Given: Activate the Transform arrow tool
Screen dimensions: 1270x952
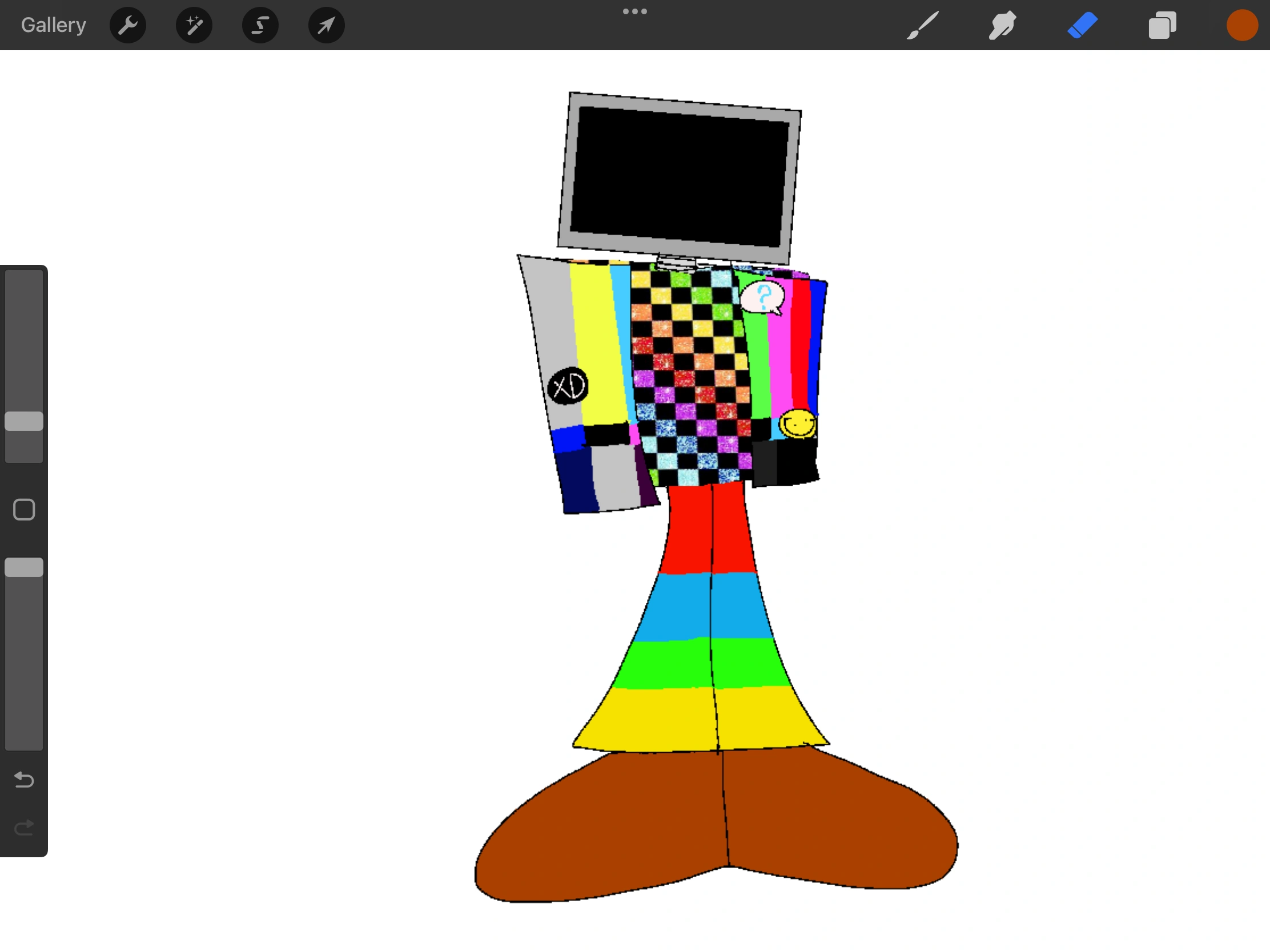Looking at the screenshot, I should (x=326, y=25).
